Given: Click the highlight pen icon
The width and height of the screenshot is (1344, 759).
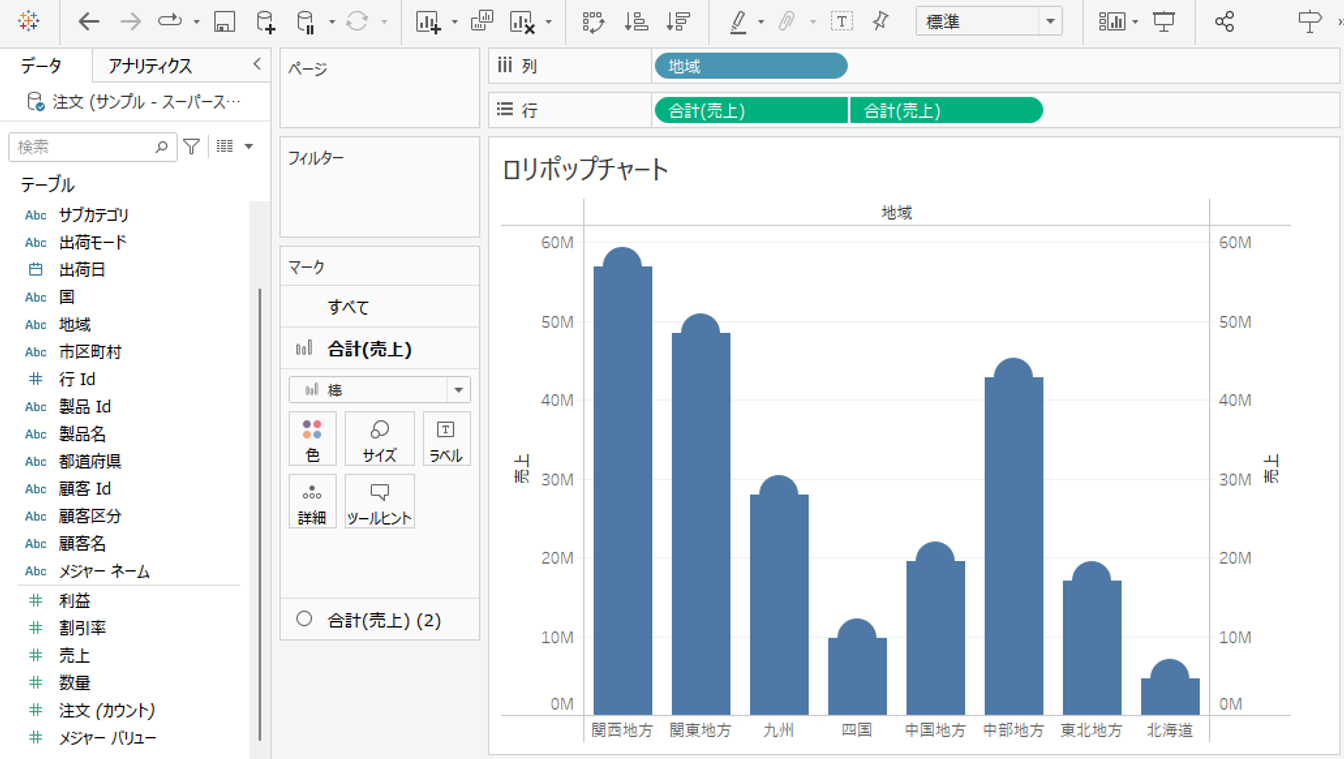Looking at the screenshot, I should (738, 21).
